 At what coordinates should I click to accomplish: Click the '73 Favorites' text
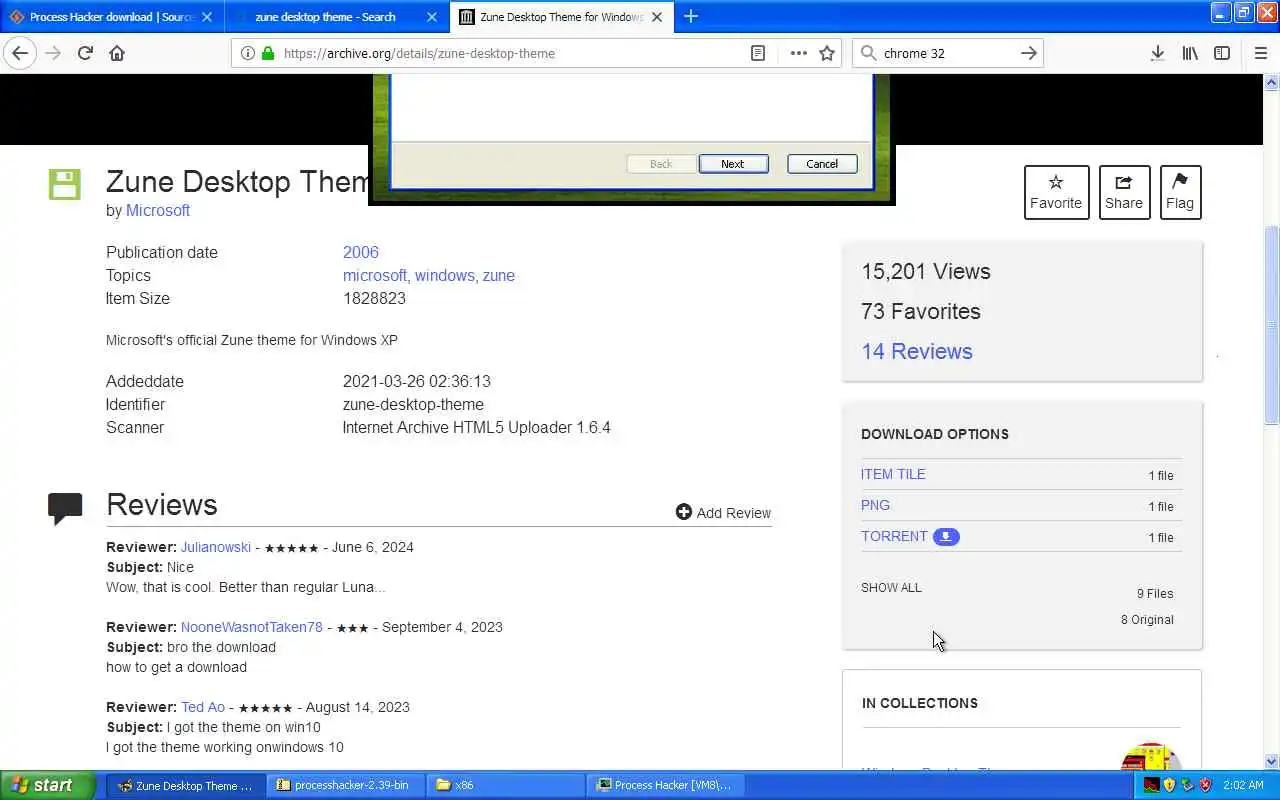921,311
